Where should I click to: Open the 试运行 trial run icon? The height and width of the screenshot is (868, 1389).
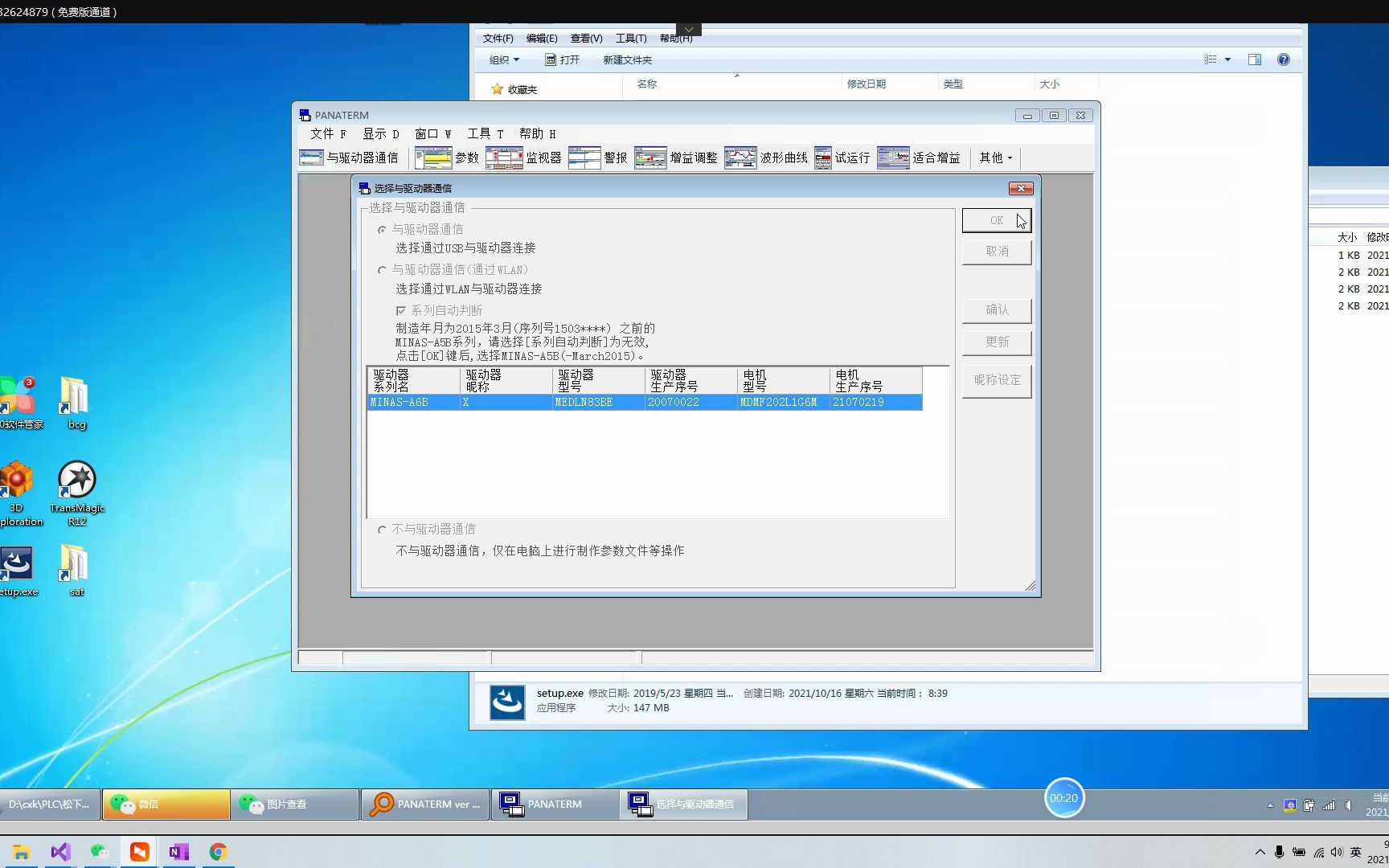pyautogui.click(x=842, y=158)
